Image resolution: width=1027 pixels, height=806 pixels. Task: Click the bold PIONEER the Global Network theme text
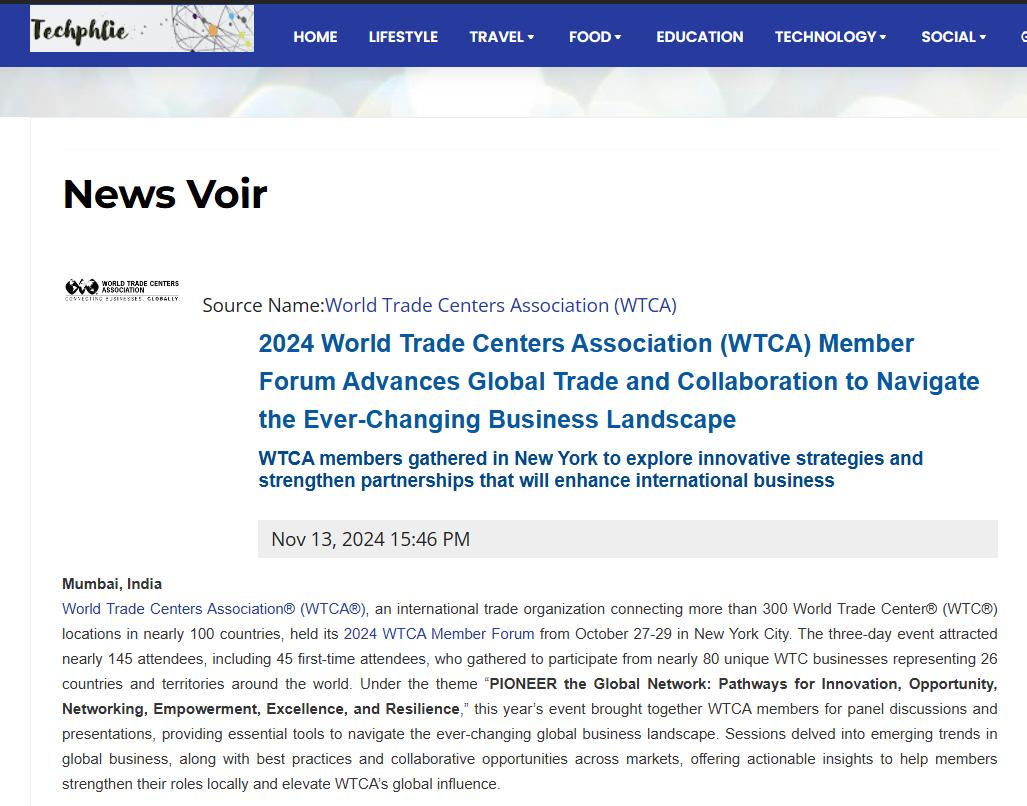coord(529,697)
